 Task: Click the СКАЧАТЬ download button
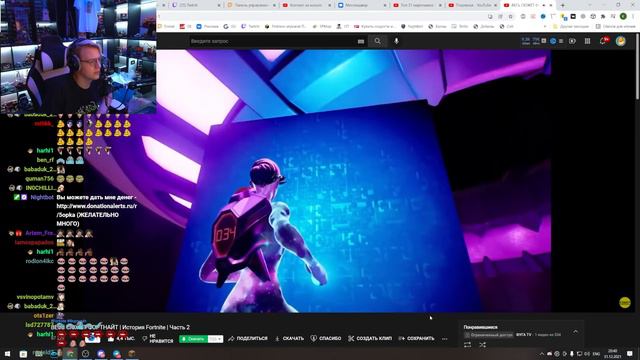coord(289,338)
